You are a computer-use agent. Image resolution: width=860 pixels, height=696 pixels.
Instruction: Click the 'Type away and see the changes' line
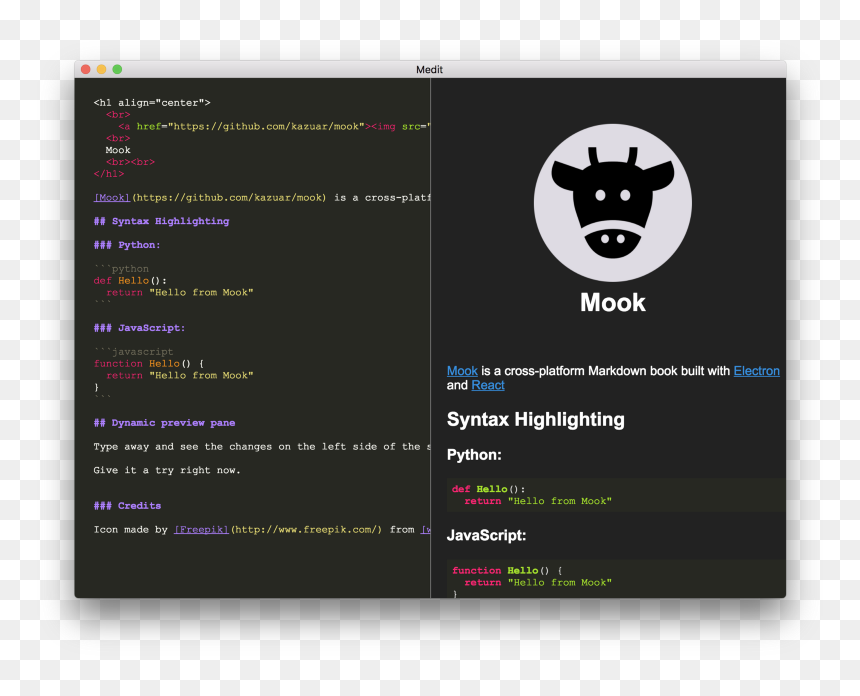(262, 446)
